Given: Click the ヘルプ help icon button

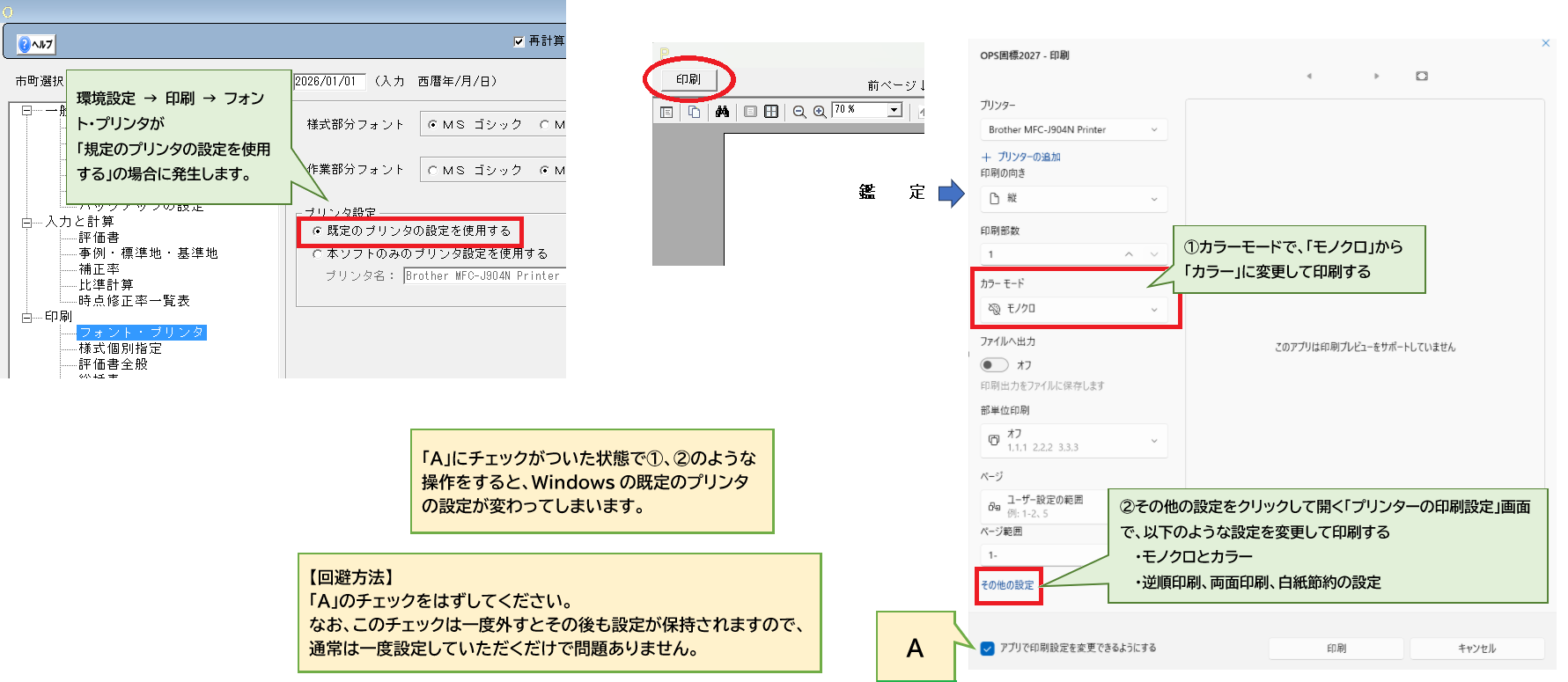Looking at the screenshot, I should (36, 44).
